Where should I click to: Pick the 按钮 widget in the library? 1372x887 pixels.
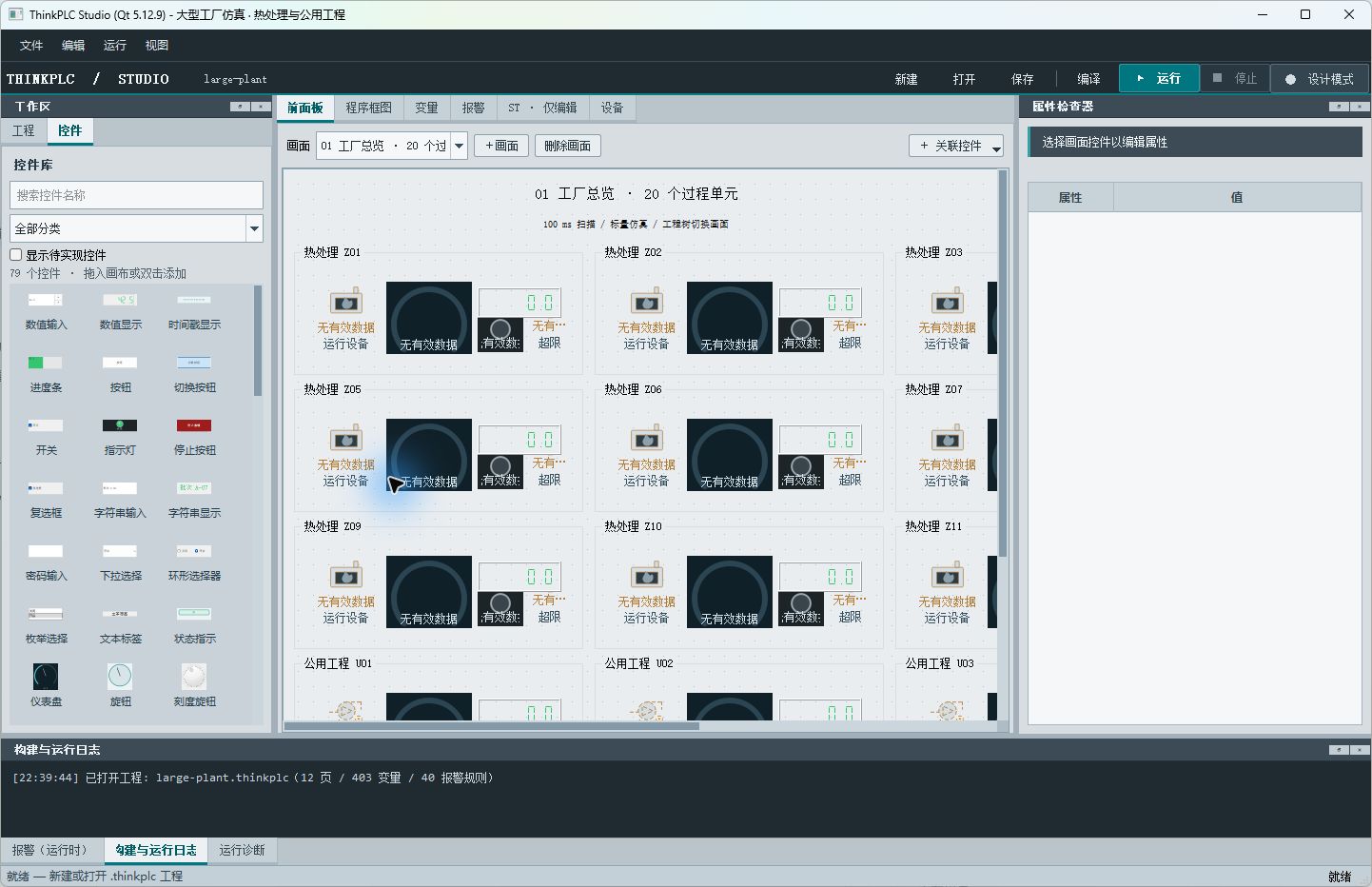pos(120,374)
